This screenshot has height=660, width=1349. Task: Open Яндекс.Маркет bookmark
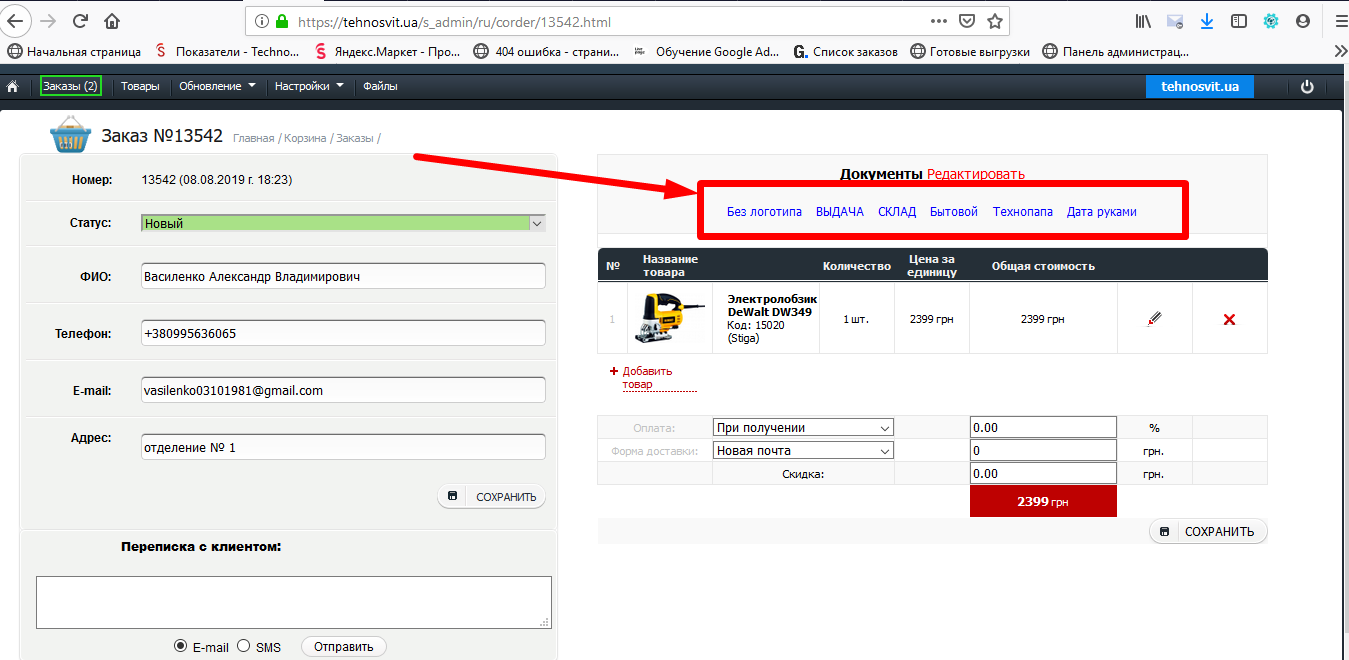387,52
